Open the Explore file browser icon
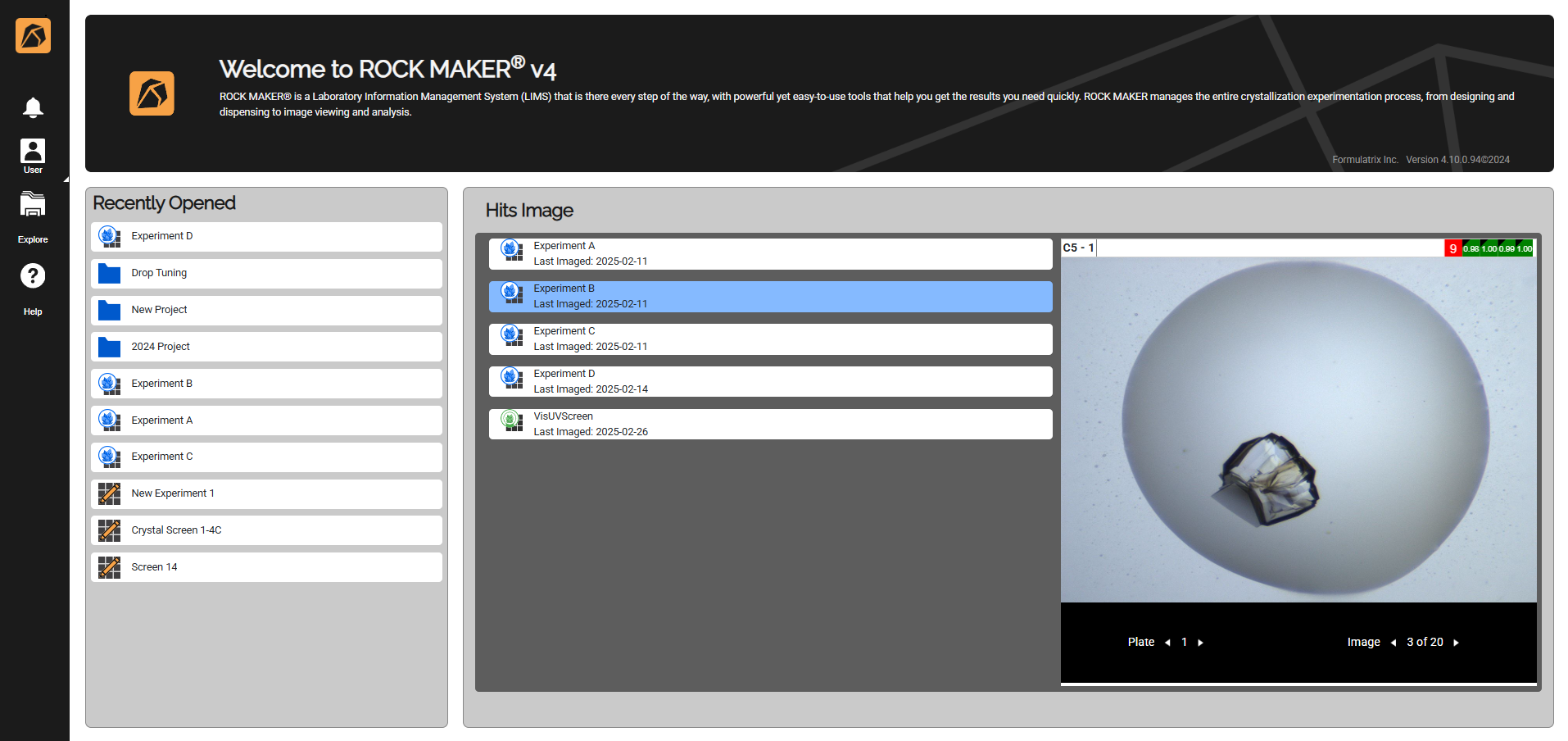Image resolution: width=1568 pixels, height=741 pixels. coord(33,205)
